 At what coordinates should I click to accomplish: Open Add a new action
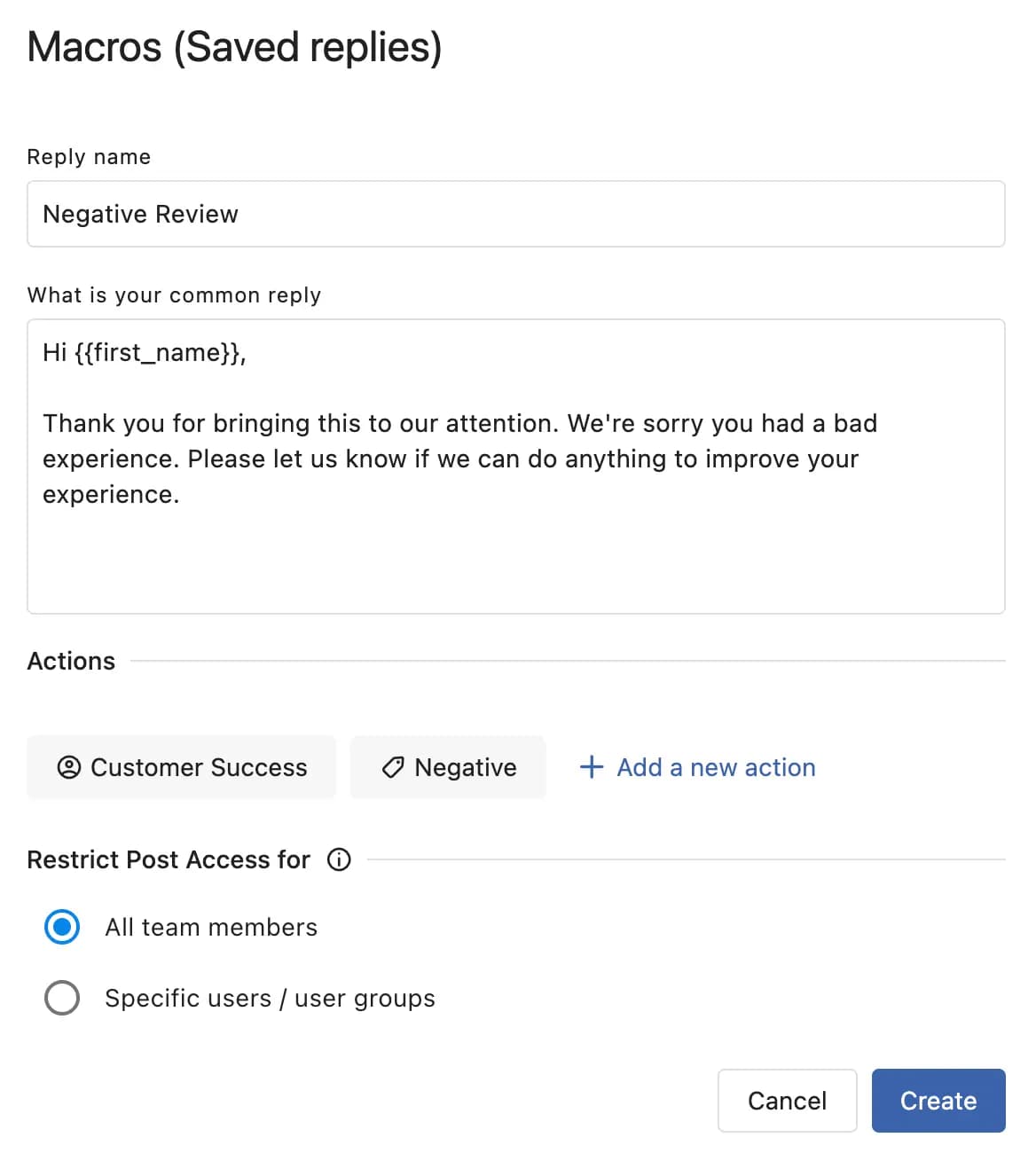[716, 767]
